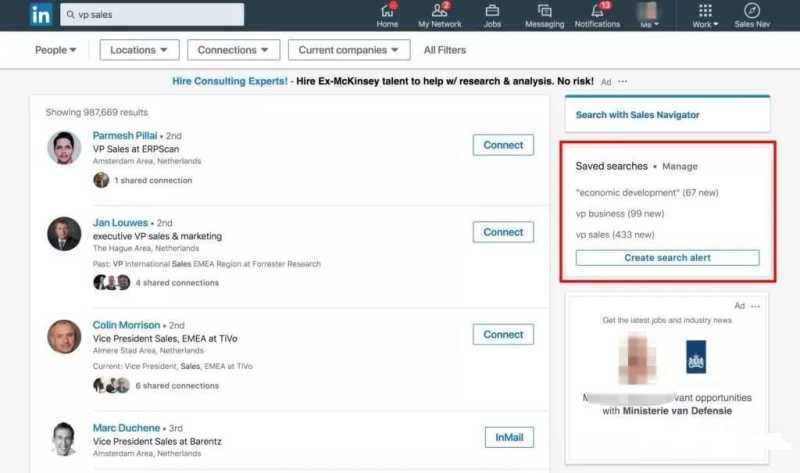Open the 'vp sales (433 new)' saved search
The image size is (800, 473).
point(615,235)
